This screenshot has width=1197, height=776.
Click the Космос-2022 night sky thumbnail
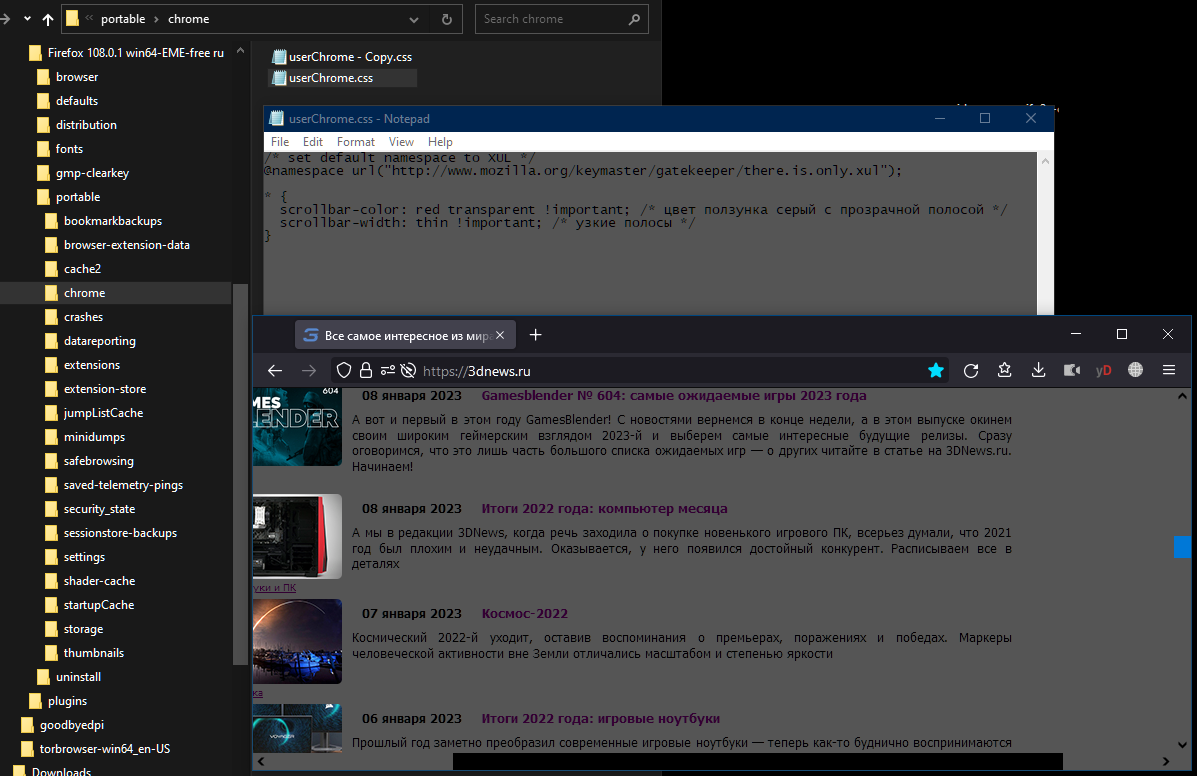298,641
